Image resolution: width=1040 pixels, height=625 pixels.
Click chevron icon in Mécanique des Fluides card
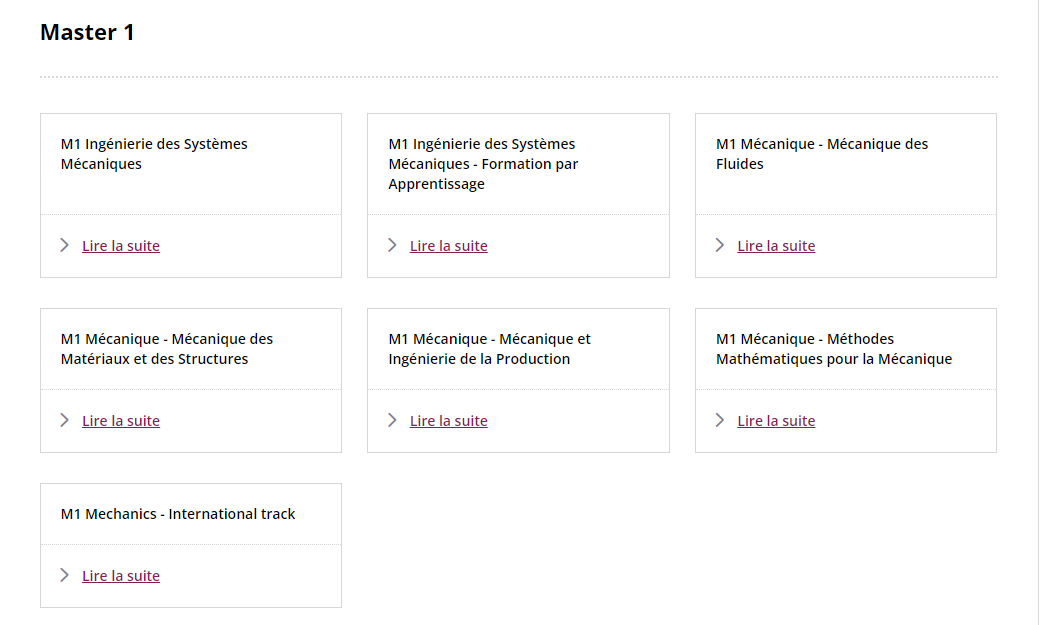720,245
